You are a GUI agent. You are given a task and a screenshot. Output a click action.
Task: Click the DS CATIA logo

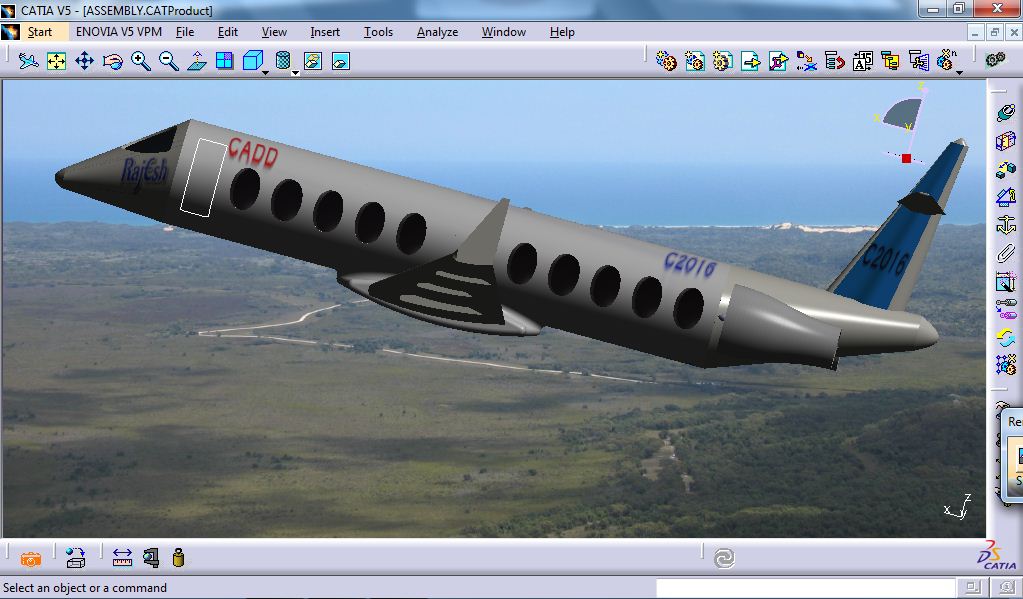pyautogui.click(x=997, y=556)
